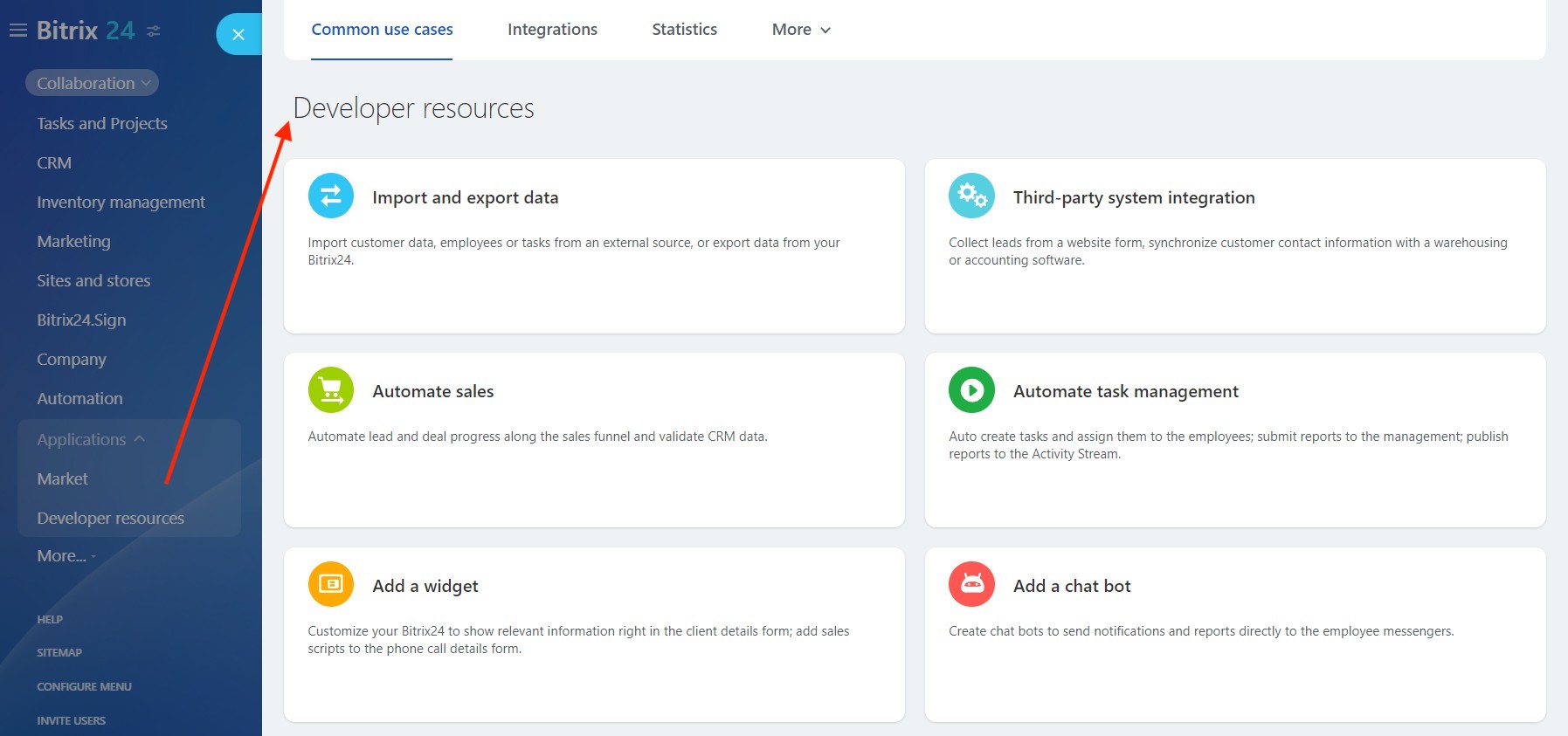This screenshot has width=1568, height=736.
Task: Click the Developer resources page heading
Action: point(413,108)
